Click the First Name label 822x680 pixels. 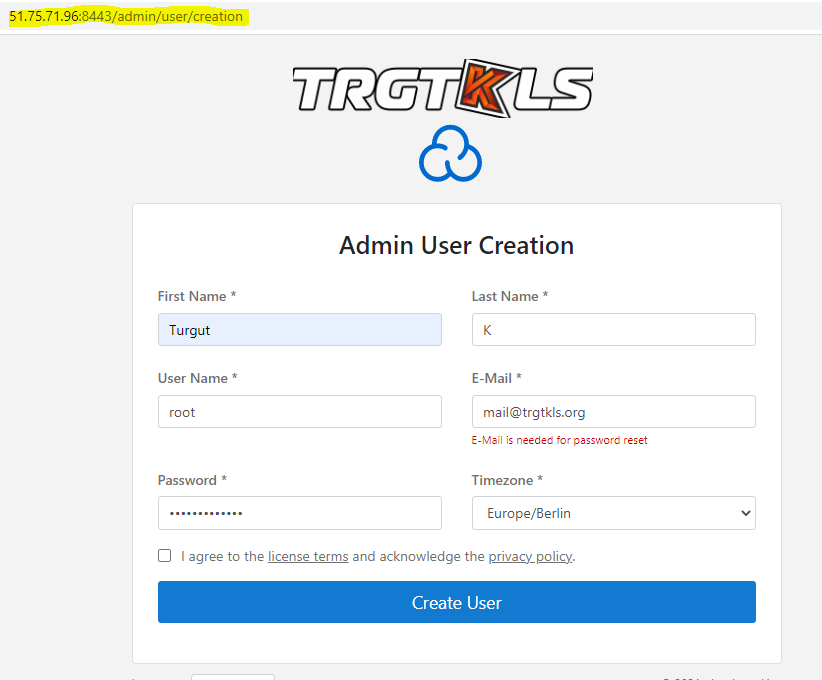point(197,296)
